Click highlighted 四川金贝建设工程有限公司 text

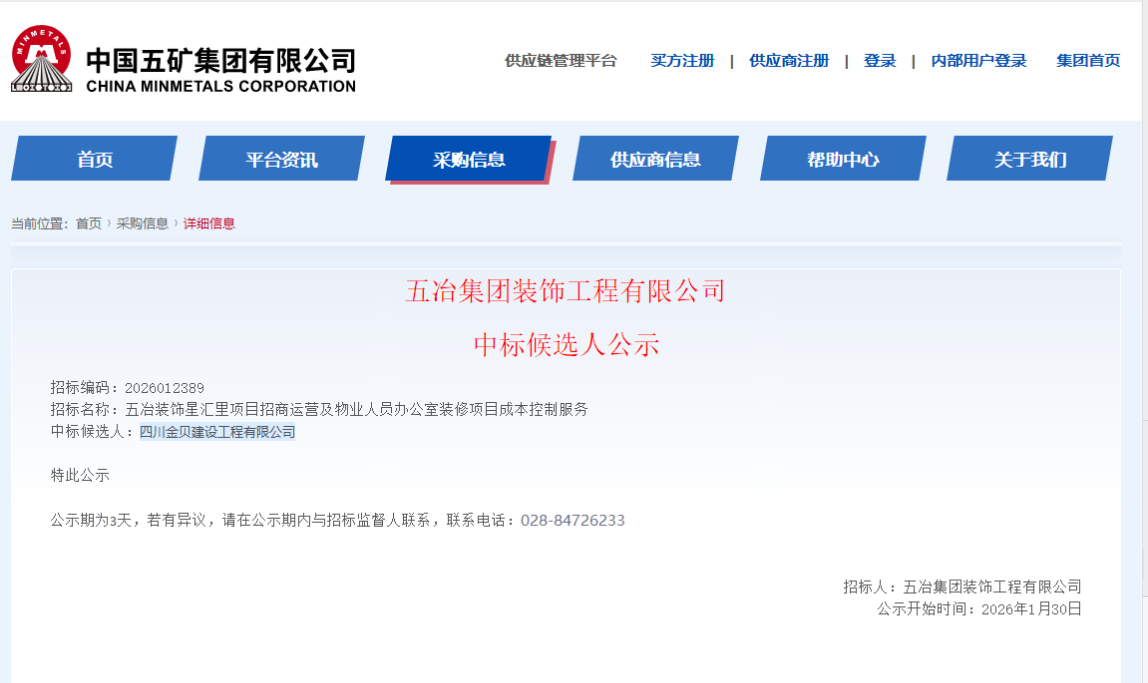[217, 432]
